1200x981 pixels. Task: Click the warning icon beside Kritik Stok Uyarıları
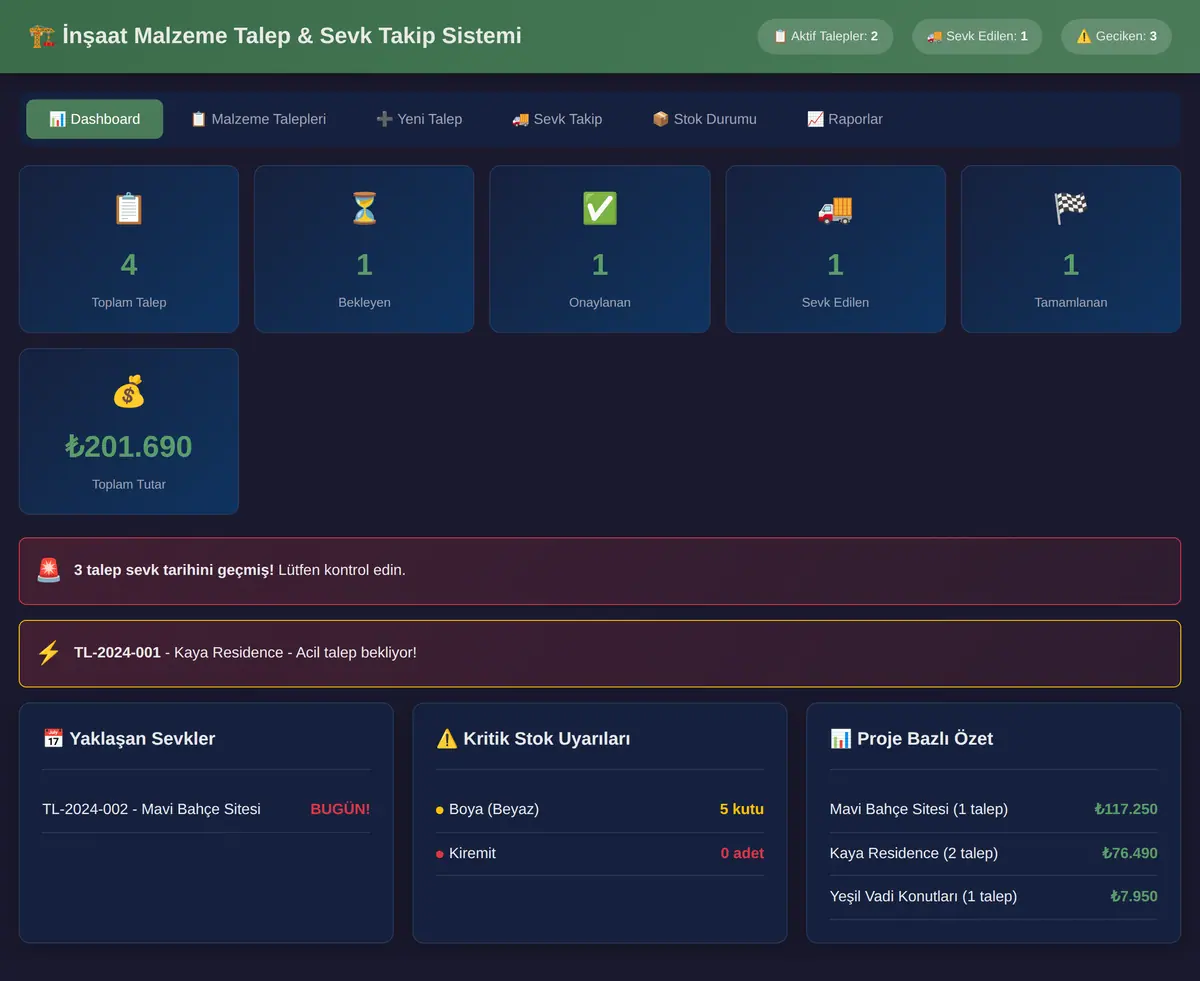447,739
